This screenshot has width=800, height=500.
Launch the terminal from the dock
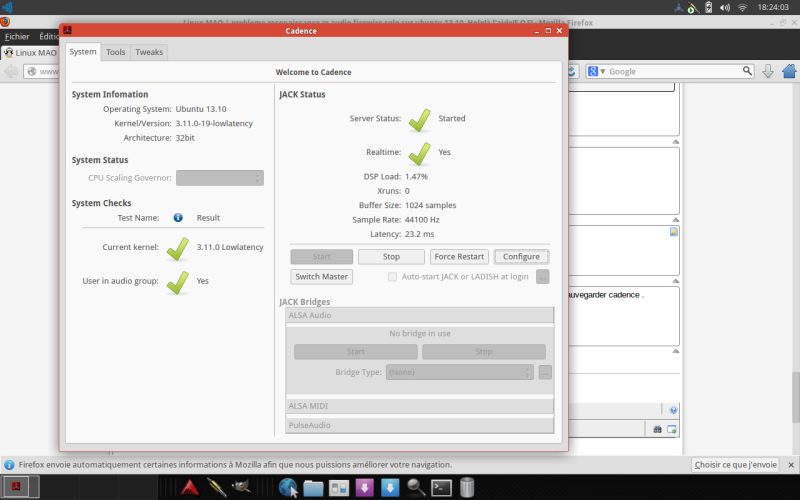click(x=441, y=488)
